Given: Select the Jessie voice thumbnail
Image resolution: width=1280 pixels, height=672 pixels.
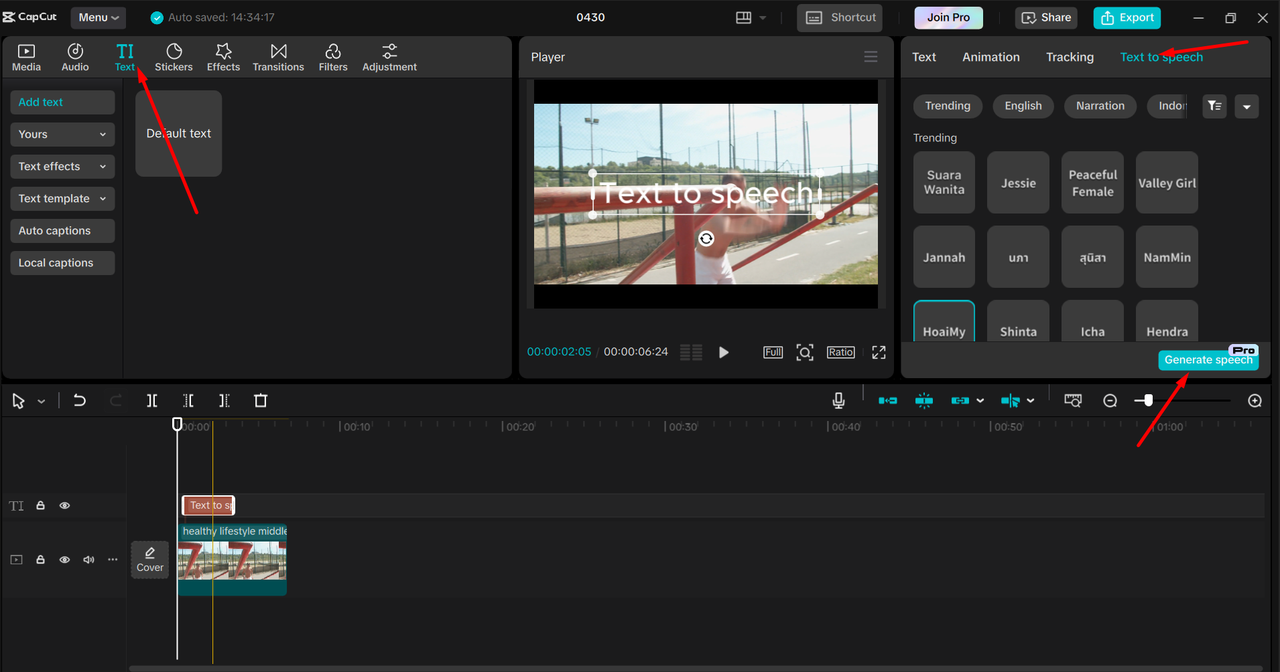Looking at the screenshot, I should click(x=1018, y=183).
